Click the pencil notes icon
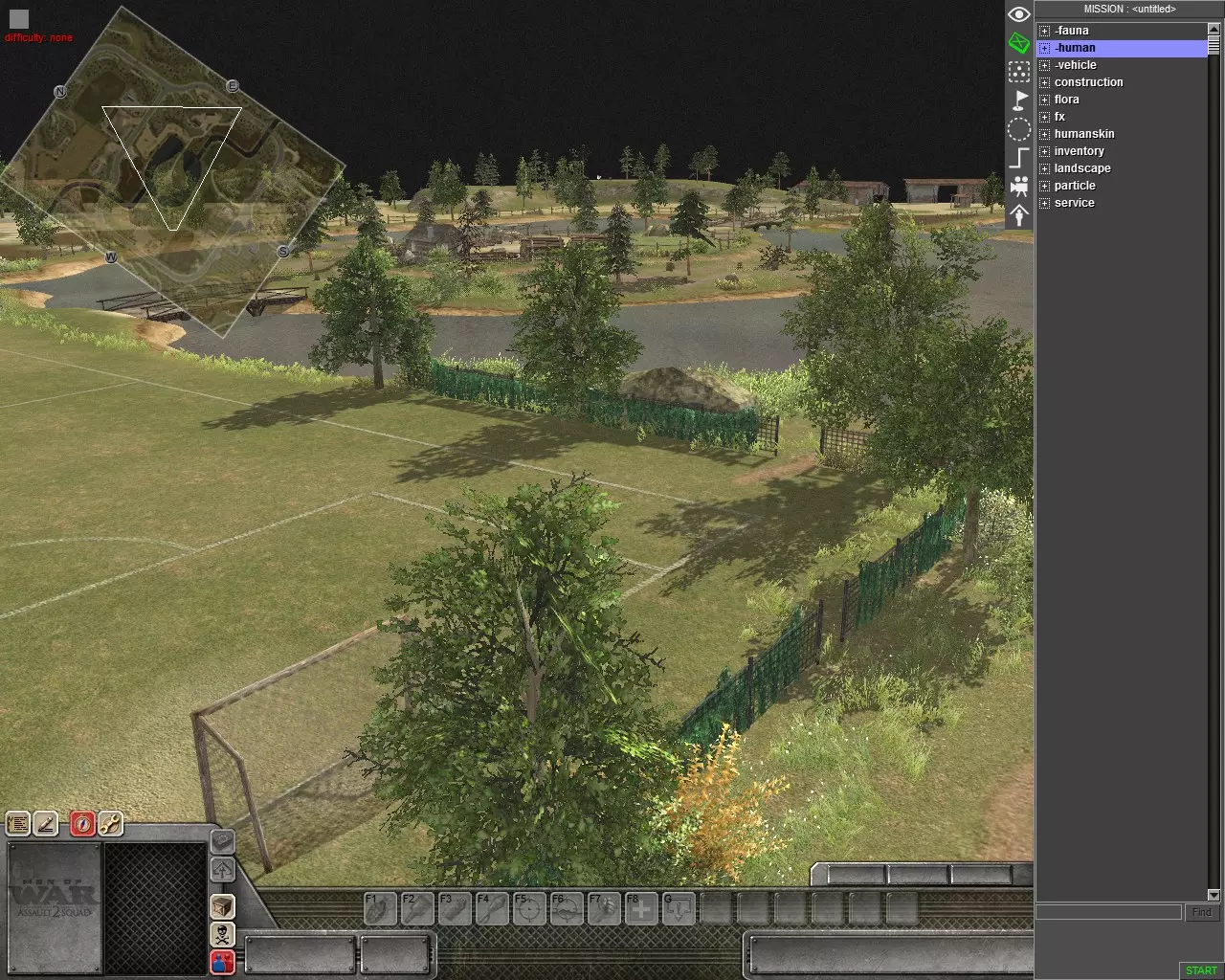1225x980 pixels. point(45,823)
